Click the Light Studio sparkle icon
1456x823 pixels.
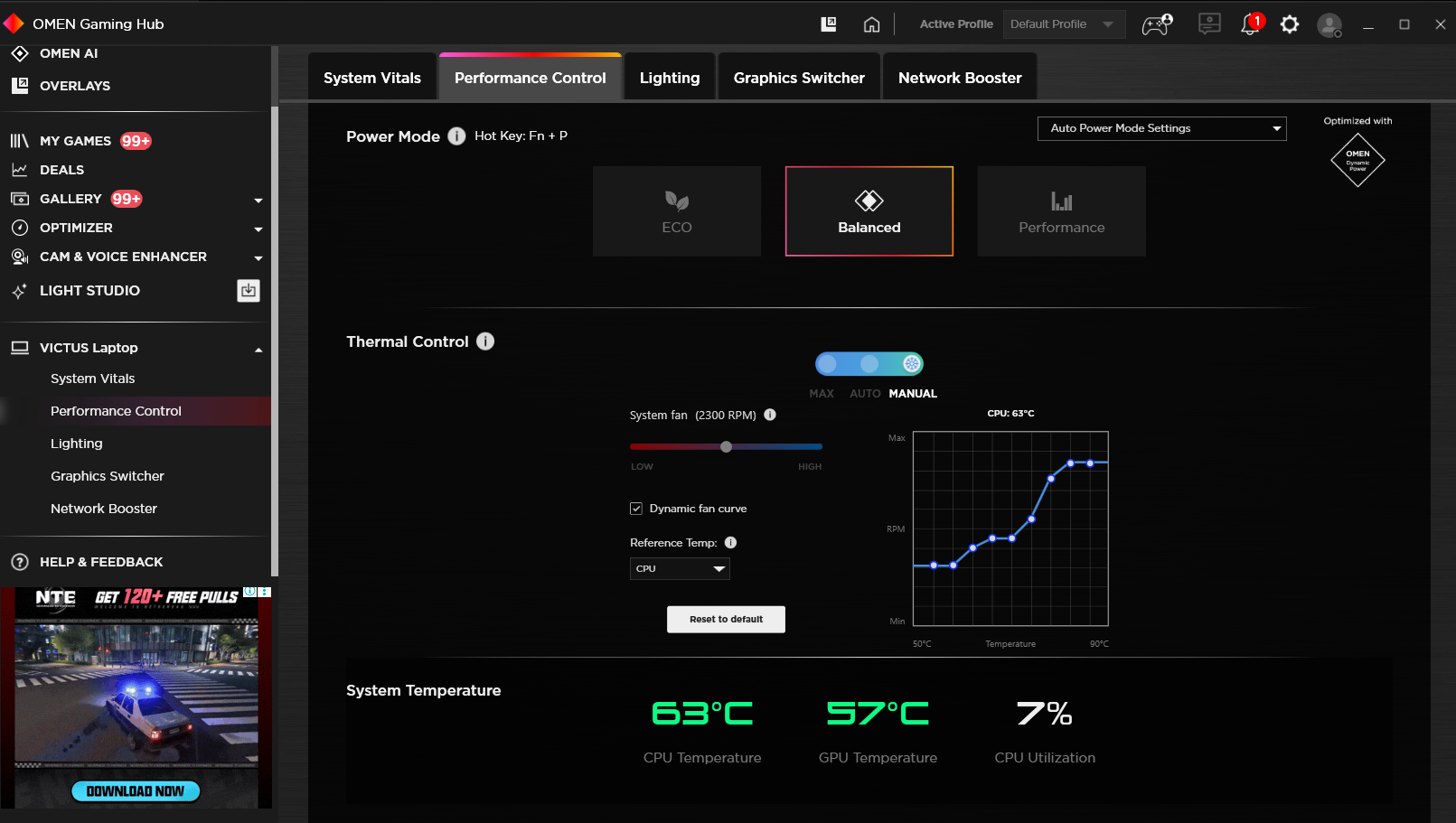[19, 291]
